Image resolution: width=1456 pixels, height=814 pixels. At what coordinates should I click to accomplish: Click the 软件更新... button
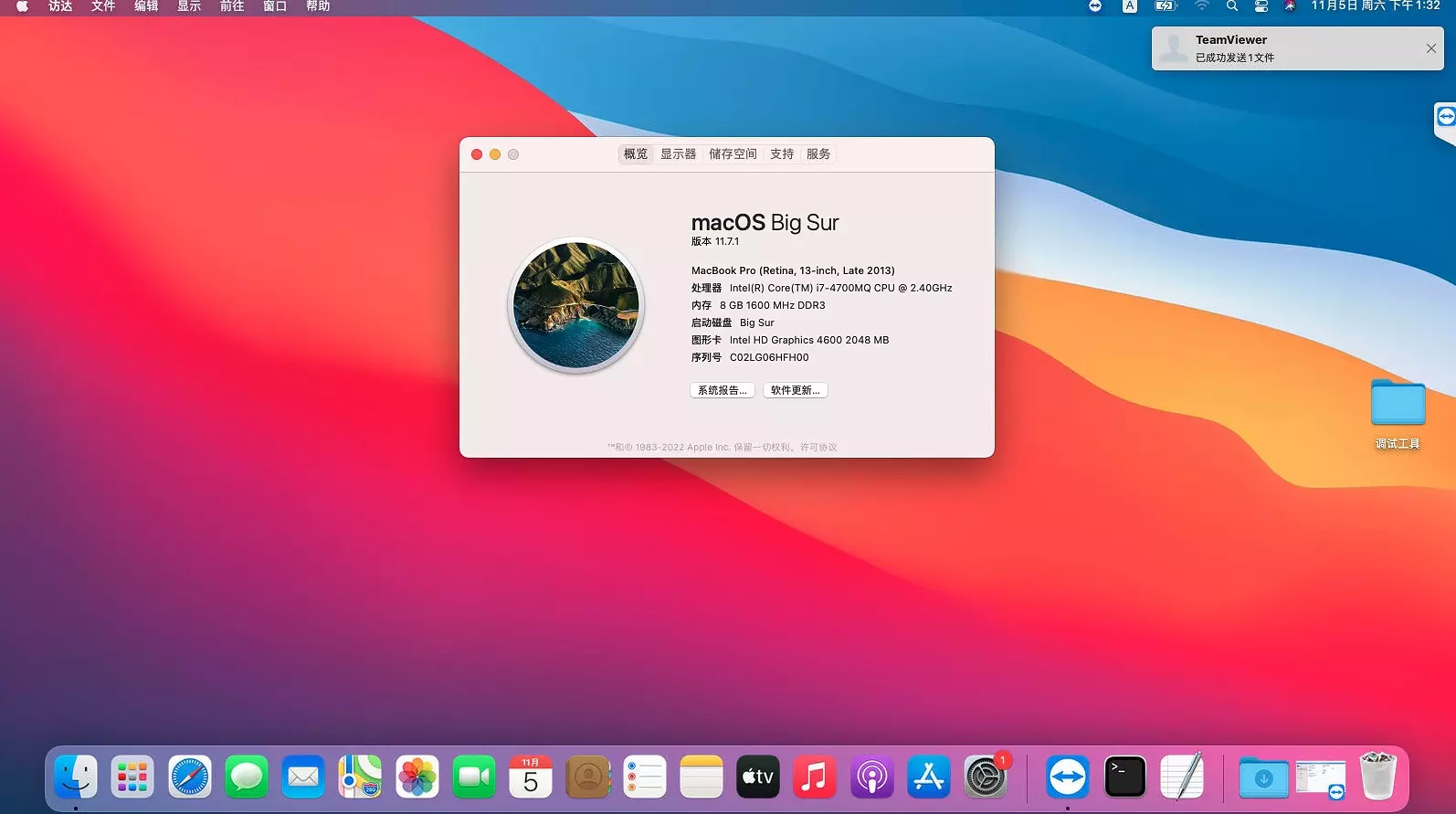796,390
